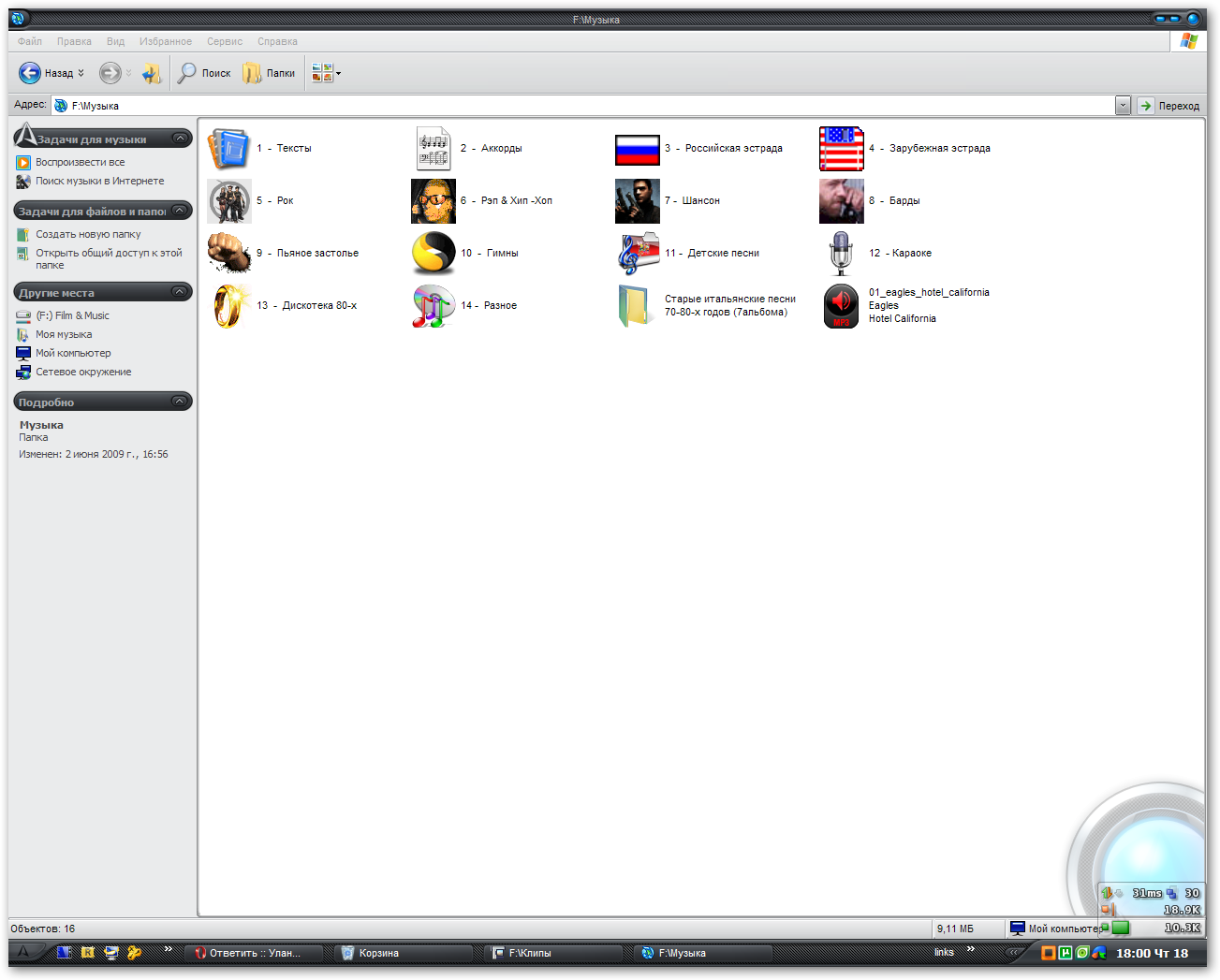Open the view mode dropdown arrow
This screenshot has height=980, width=1220.
coord(339,73)
